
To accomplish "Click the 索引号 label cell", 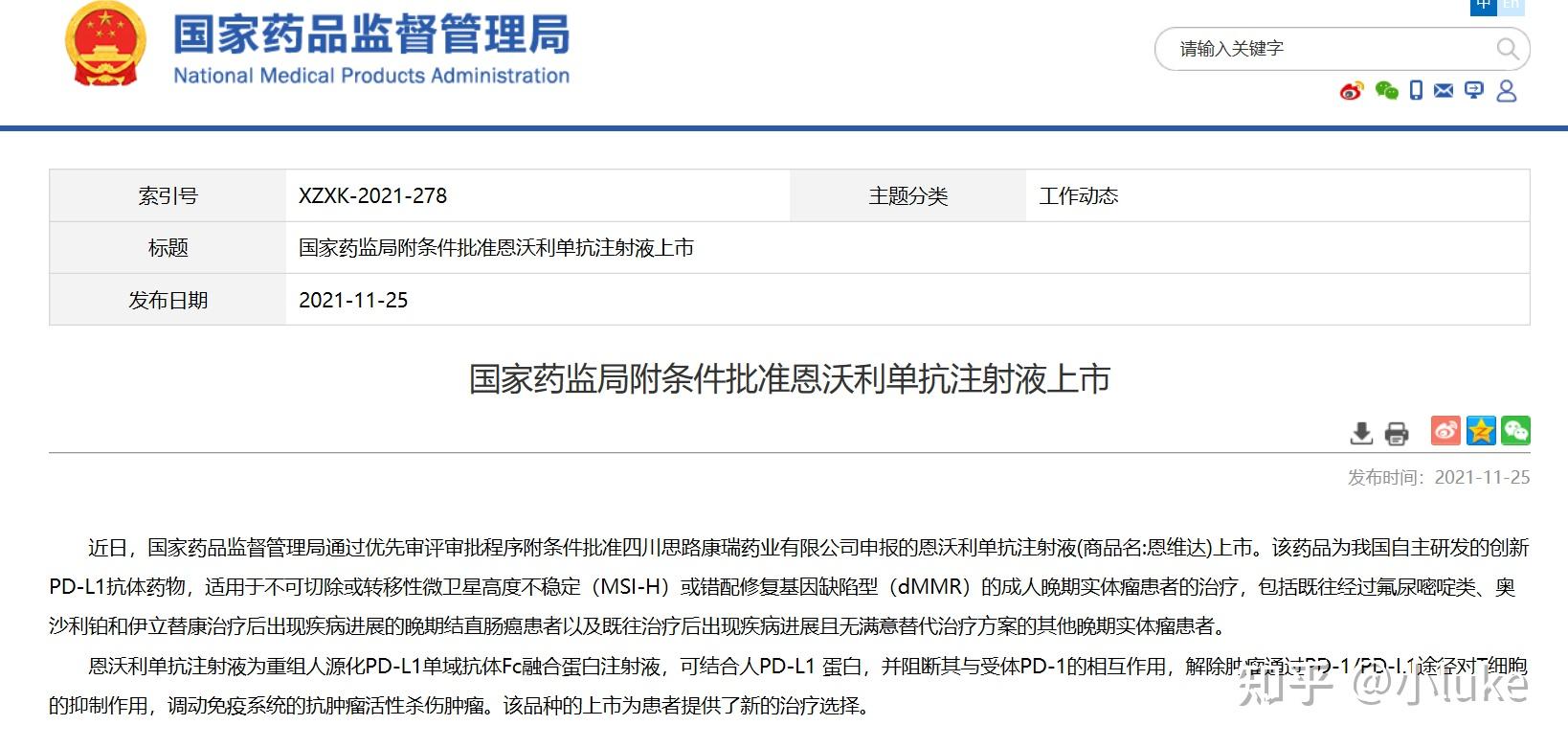I will click(x=168, y=196).
